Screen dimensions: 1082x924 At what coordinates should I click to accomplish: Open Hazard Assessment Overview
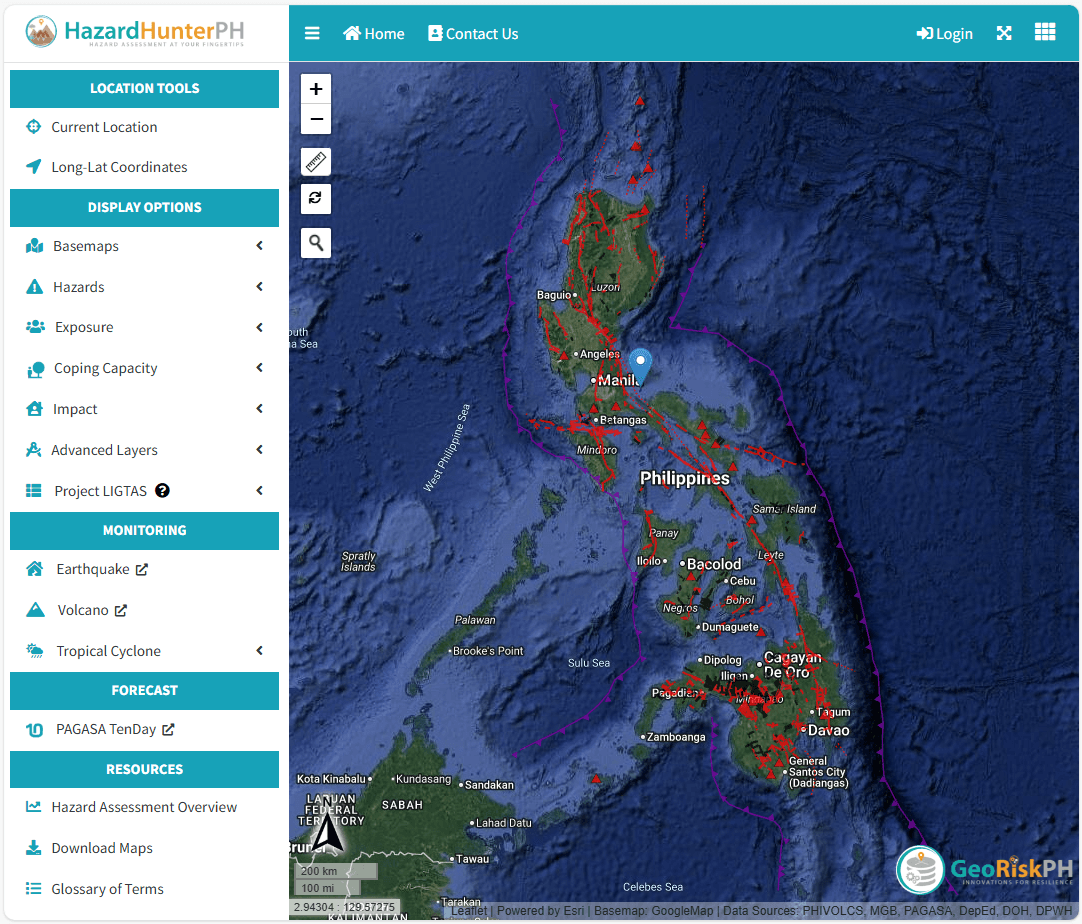point(144,807)
